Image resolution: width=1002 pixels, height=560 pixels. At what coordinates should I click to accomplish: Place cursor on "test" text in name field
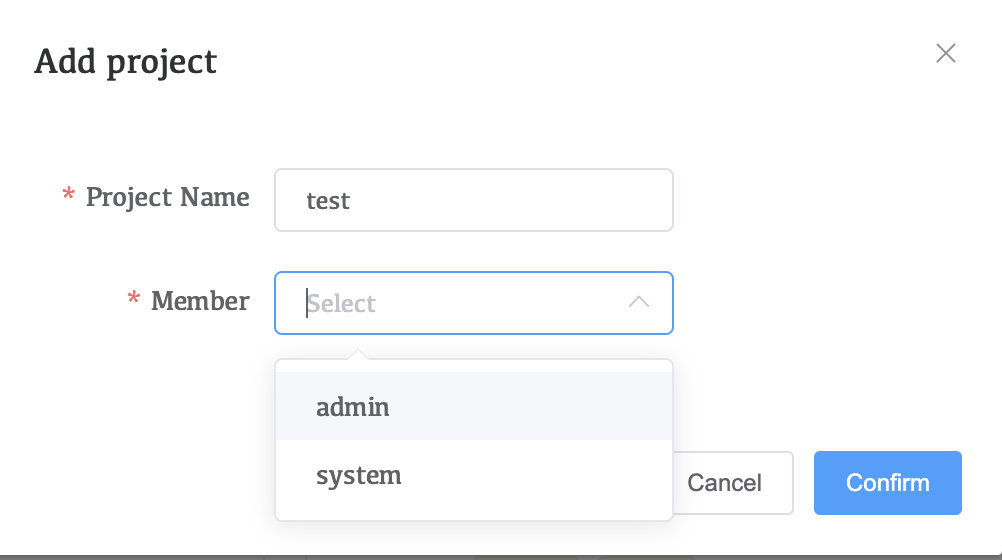click(328, 201)
